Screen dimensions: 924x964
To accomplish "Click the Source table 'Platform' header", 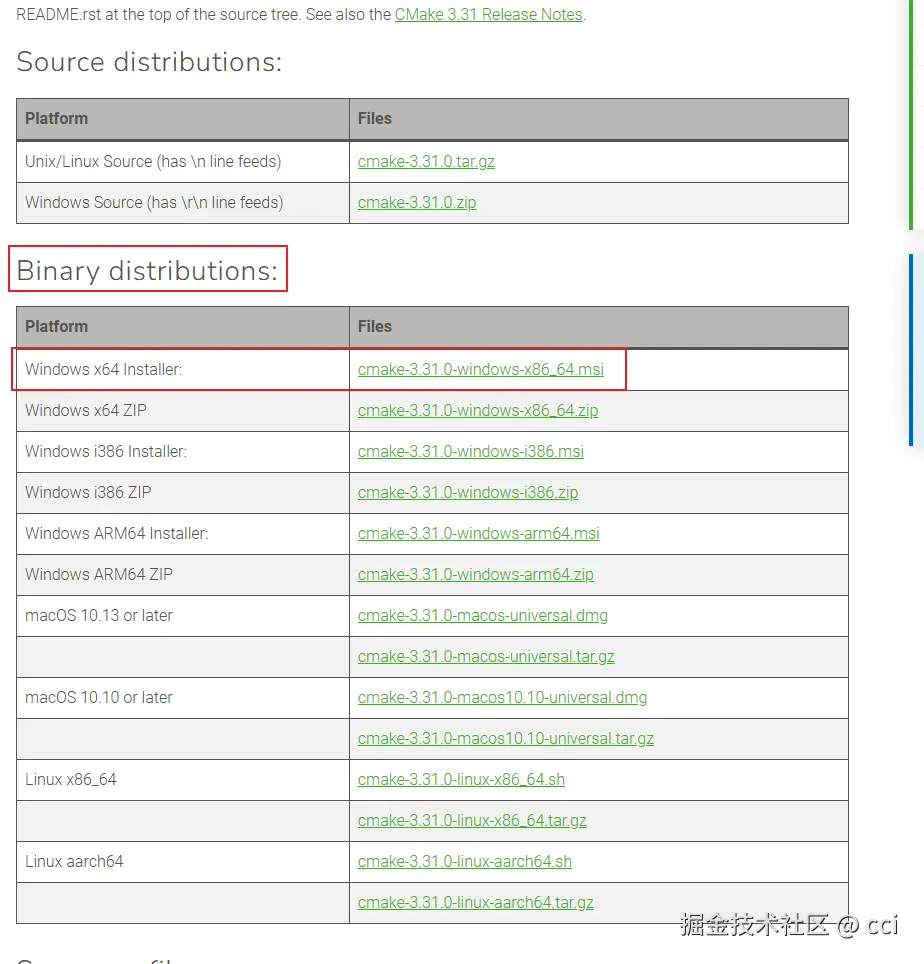I will 183,119.
